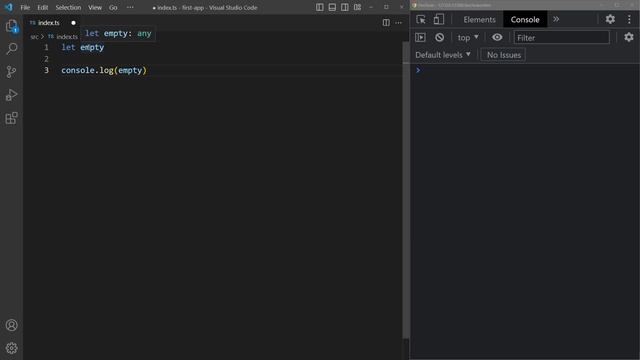640x360 pixels.
Task: Show more DevTools tabs chevron
Action: click(x=556, y=19)
